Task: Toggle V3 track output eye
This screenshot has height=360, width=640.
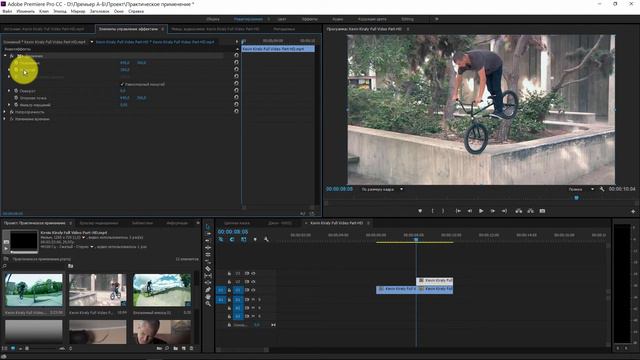Action: pyautogui.click(x=253, y=273)
